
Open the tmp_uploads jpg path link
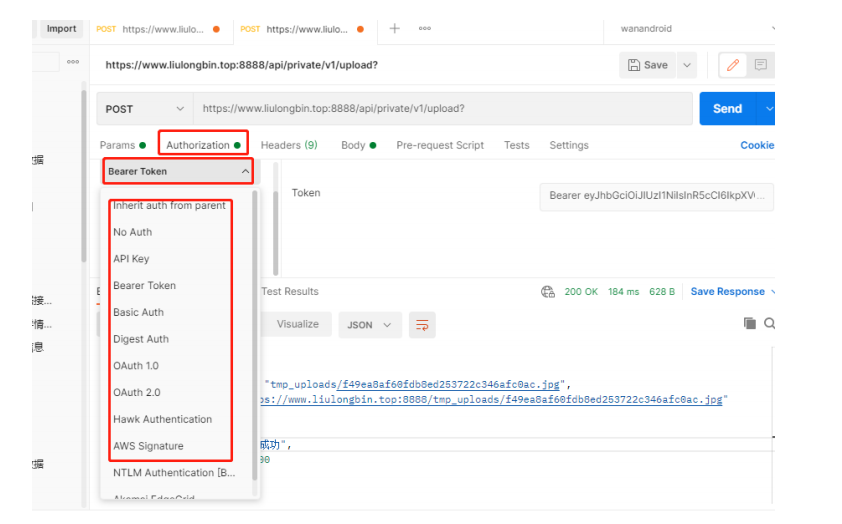(x=448, y=384)
